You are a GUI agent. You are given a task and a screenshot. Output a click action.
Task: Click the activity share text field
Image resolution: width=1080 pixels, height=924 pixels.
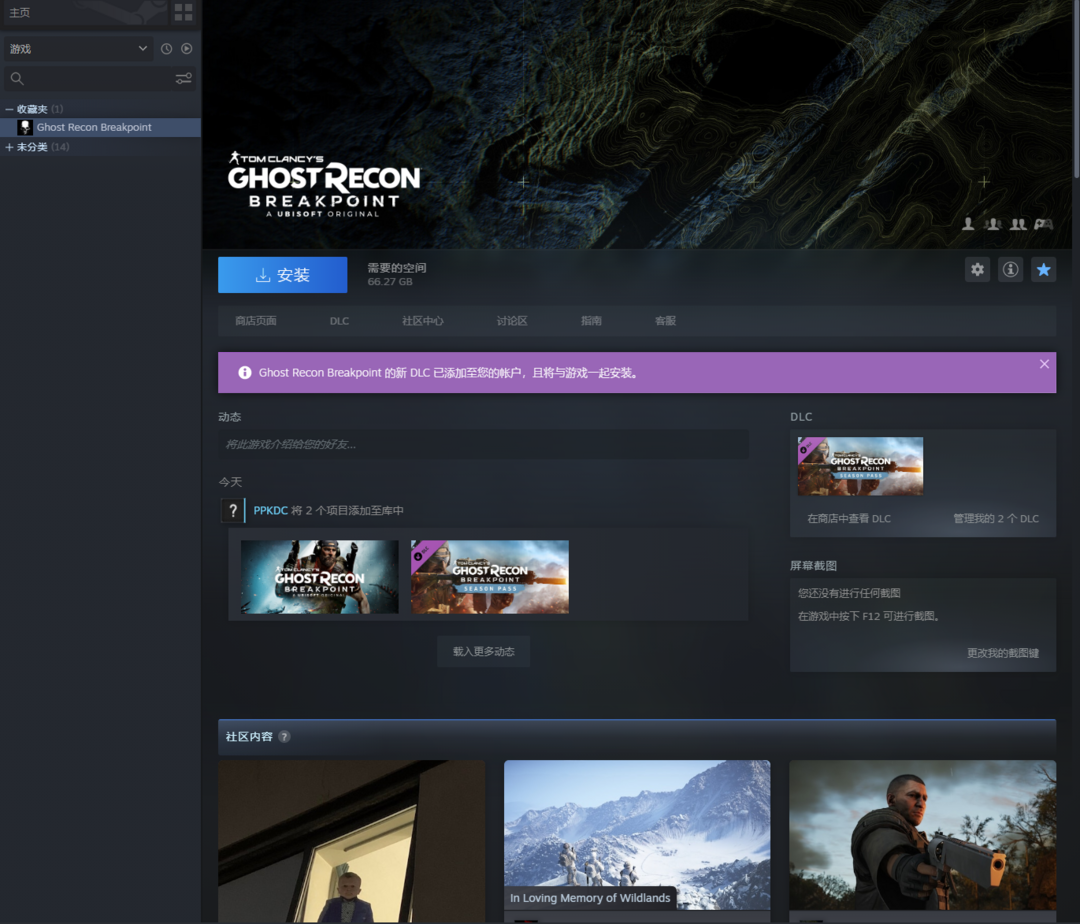484,444
